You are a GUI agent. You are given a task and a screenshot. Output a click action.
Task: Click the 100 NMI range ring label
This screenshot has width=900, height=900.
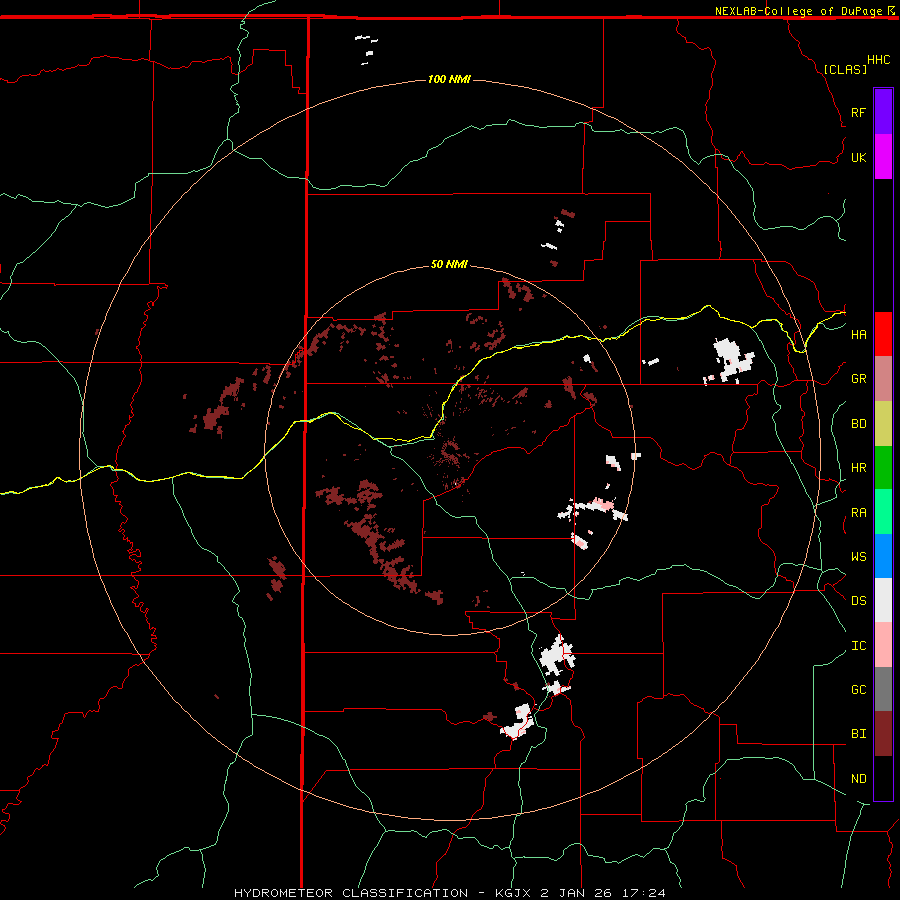[x=449, y=79]
